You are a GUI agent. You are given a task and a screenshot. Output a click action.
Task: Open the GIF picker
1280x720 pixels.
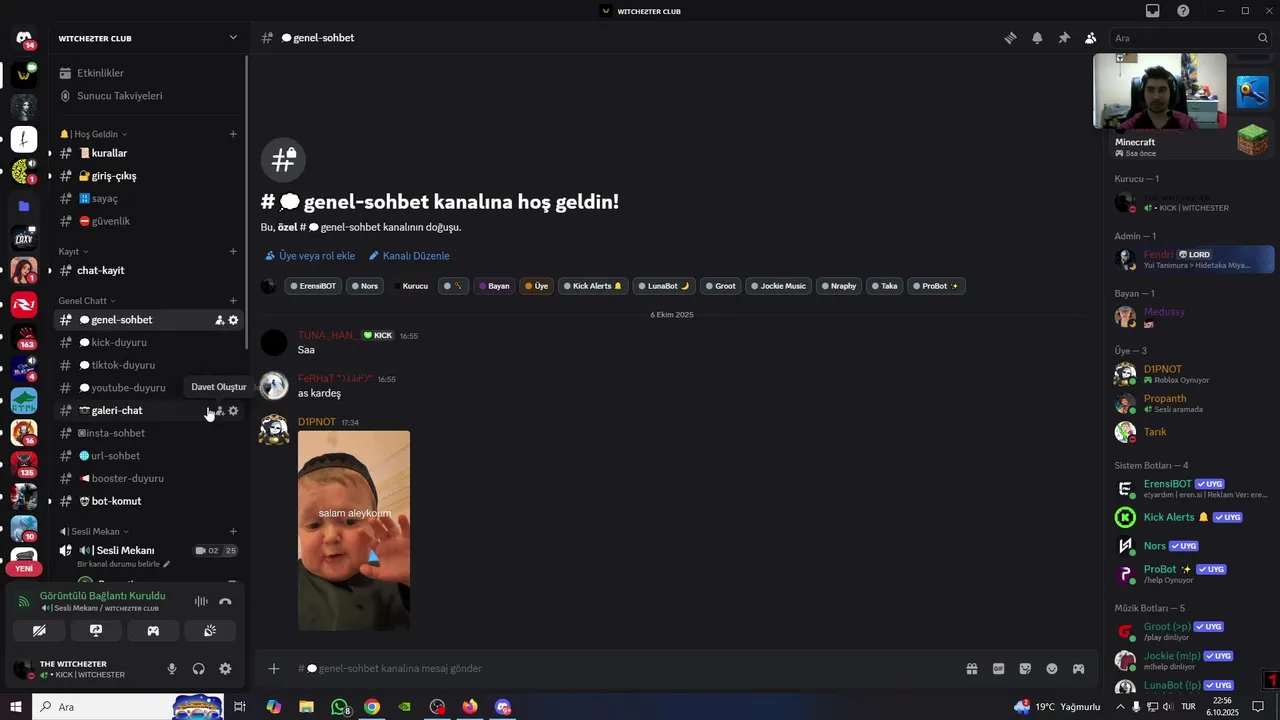point(998,669)
